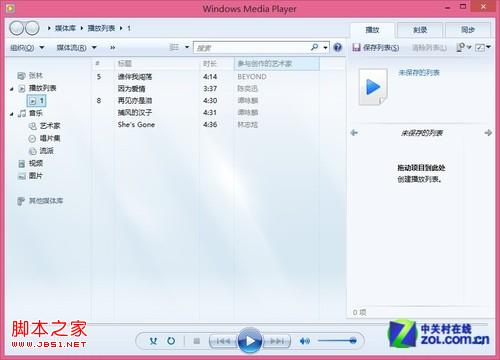
Task: Click the playlist 1 icon in the tree
Action: (x=33, y=101)
